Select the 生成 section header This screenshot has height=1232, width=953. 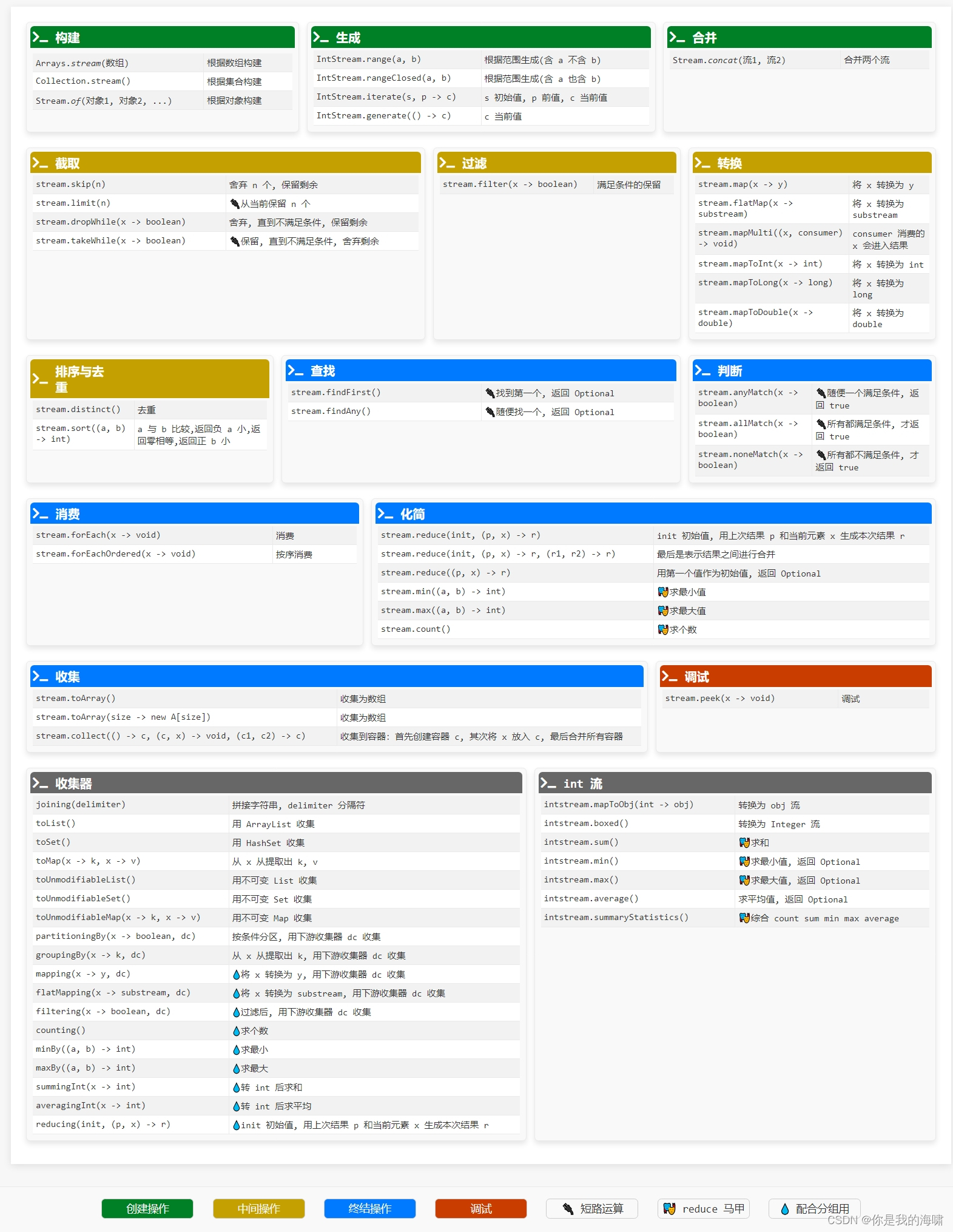tap(481, 38)
